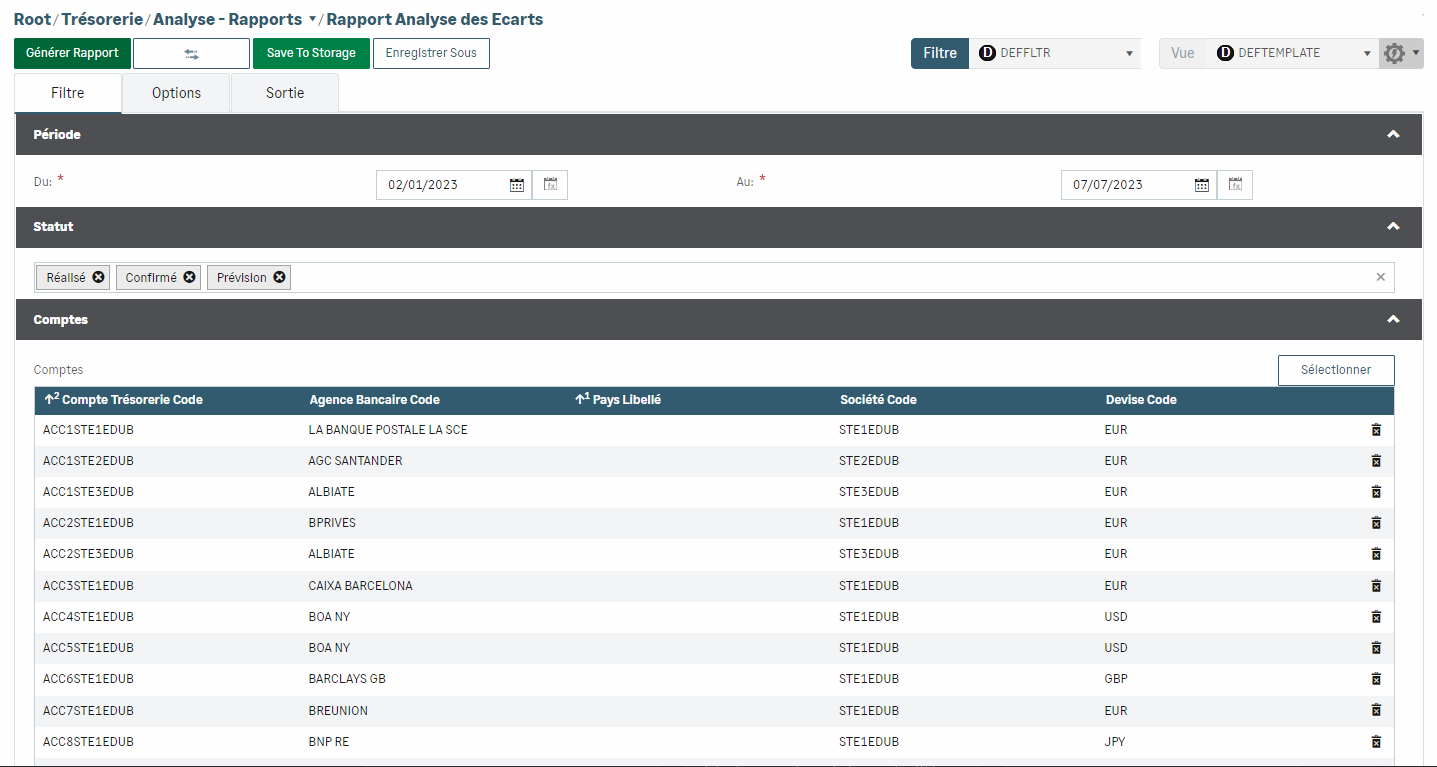Viewport: 1437px width, 767px height.
Task: Open formula date icon beside Au field
Action: [x=1235, y=185]
